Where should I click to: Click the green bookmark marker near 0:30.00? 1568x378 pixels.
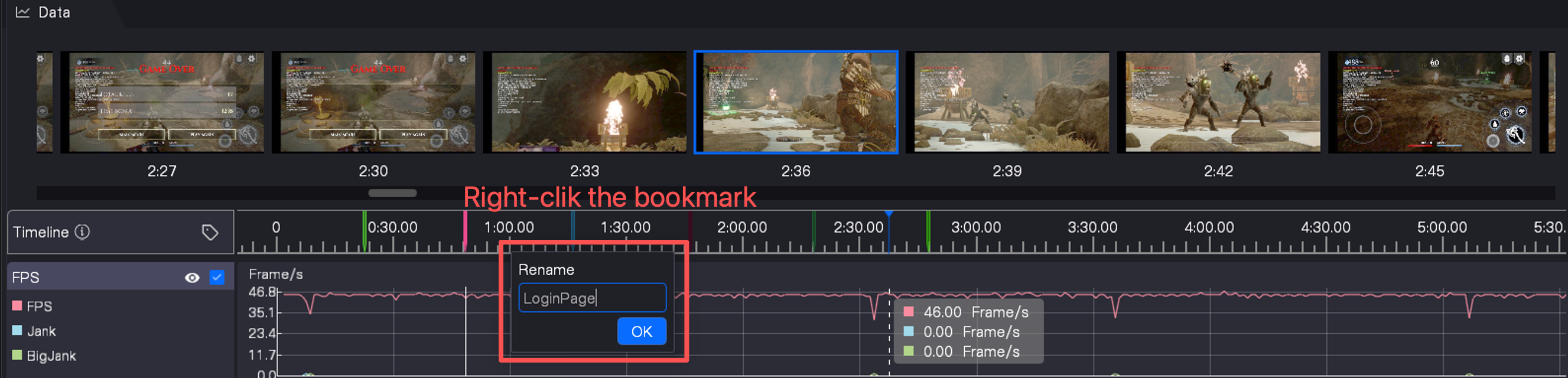point(365,232)
